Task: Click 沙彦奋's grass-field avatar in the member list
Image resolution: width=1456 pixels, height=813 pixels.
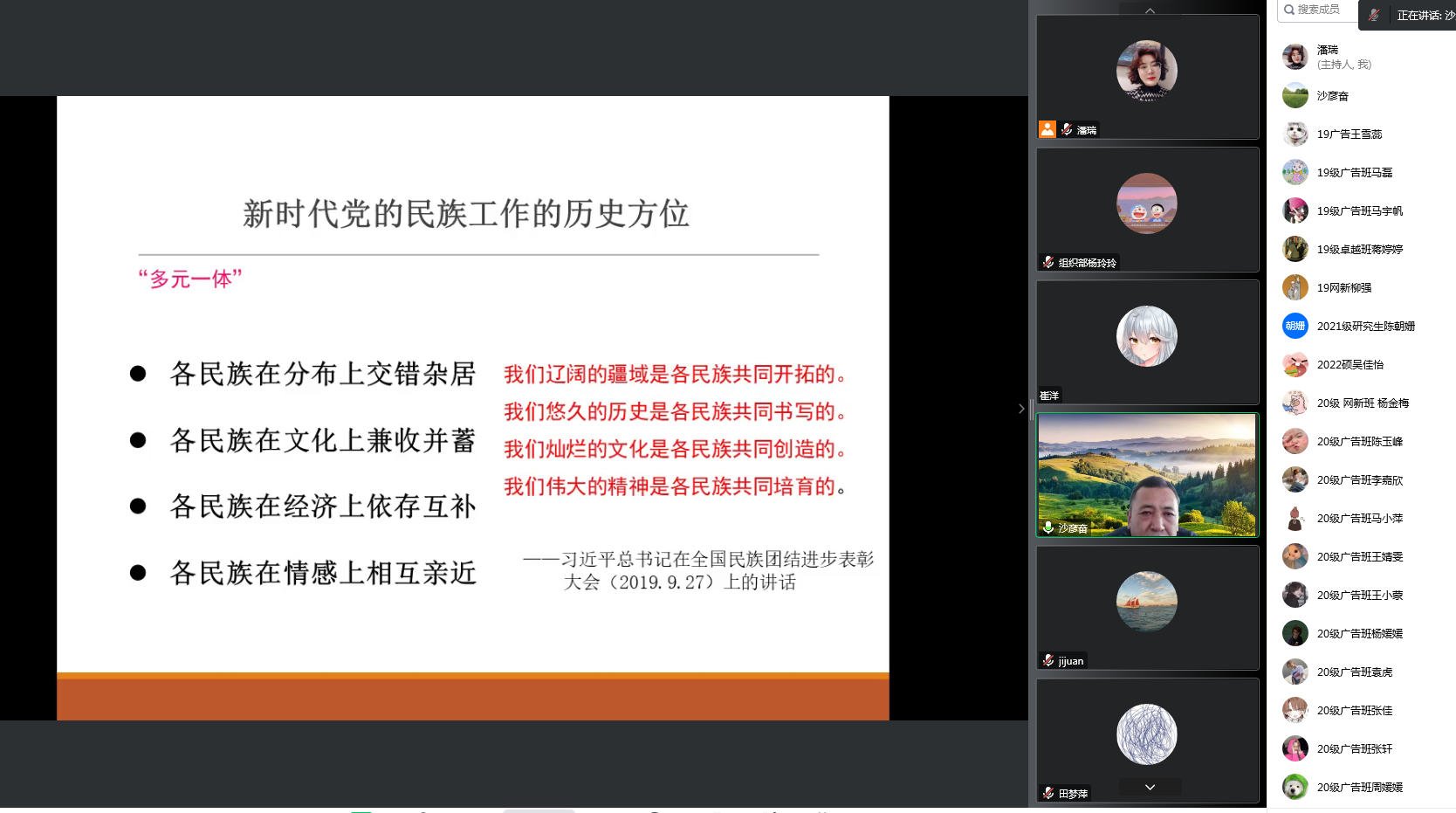Action: tap(1295, 95)
